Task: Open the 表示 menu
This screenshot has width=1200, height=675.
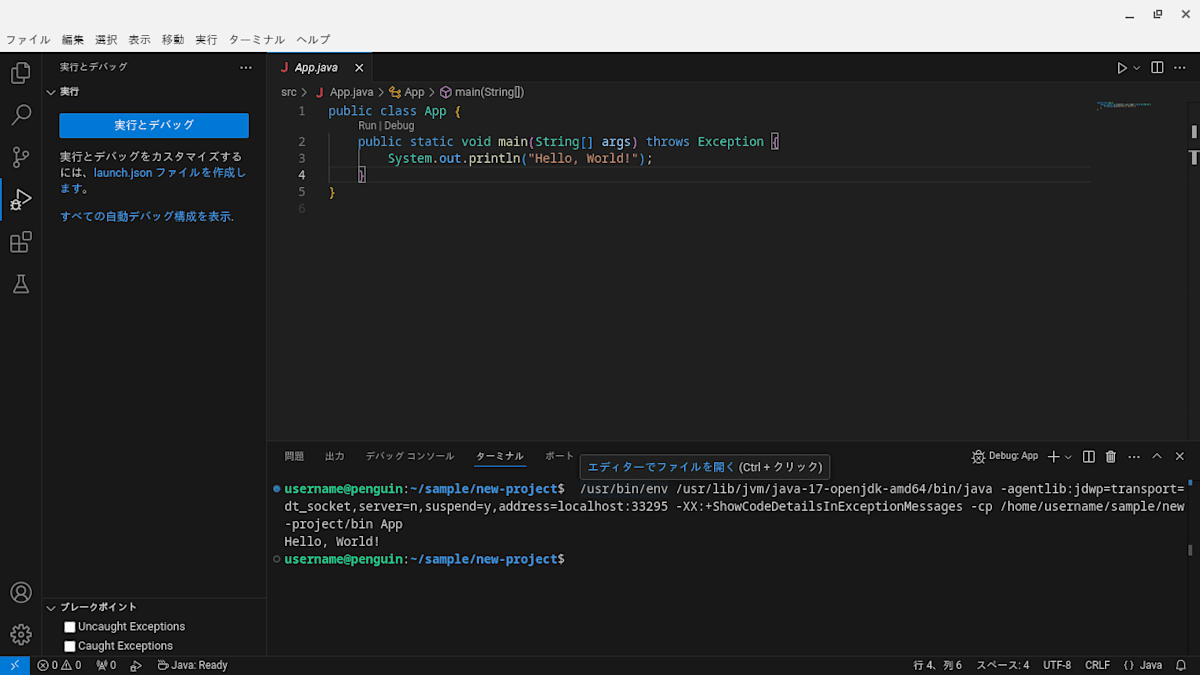Action: pos(139,40)
